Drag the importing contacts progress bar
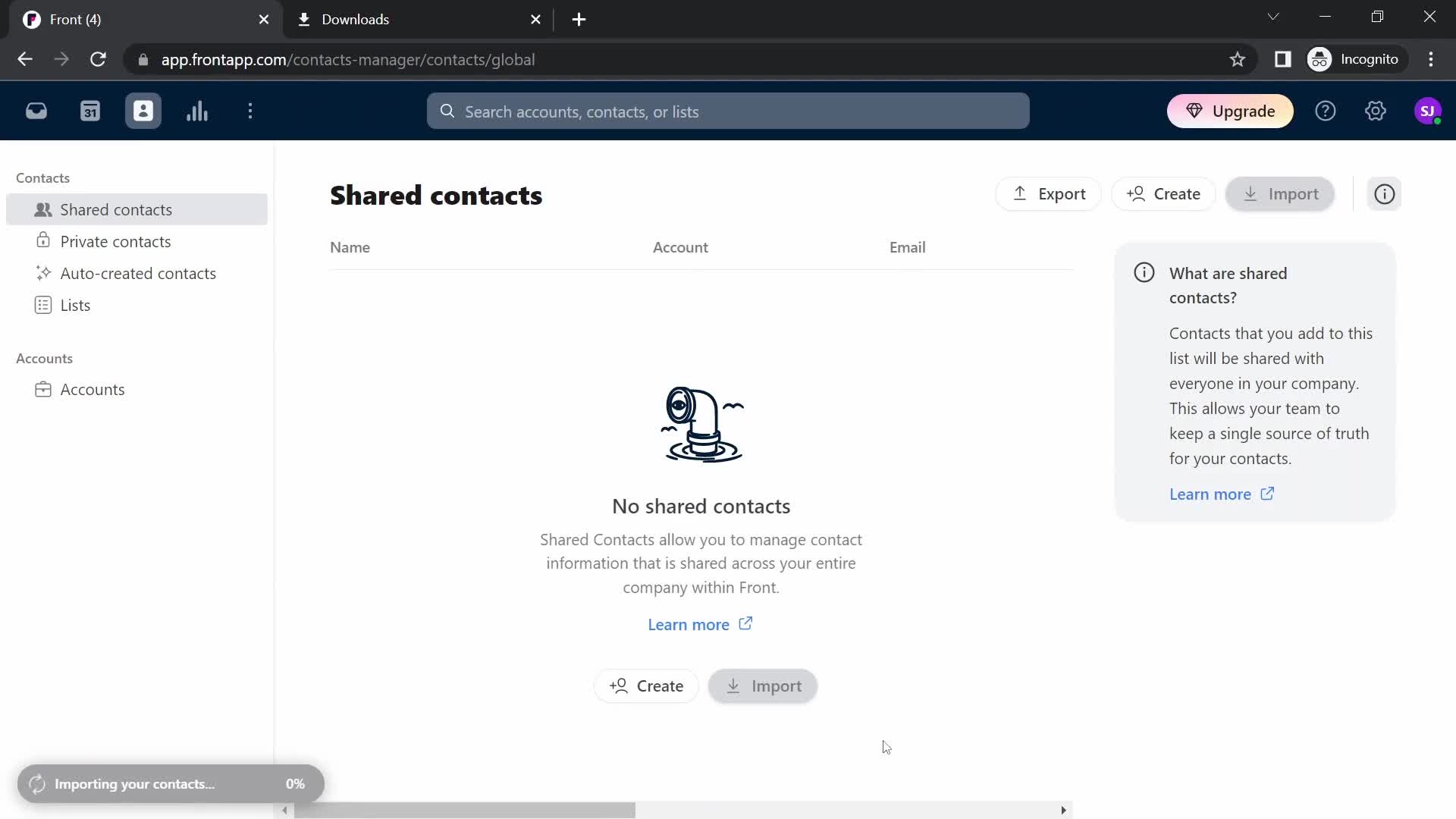This screenshot has width=1456, height=819. click(x=170, y=784)
